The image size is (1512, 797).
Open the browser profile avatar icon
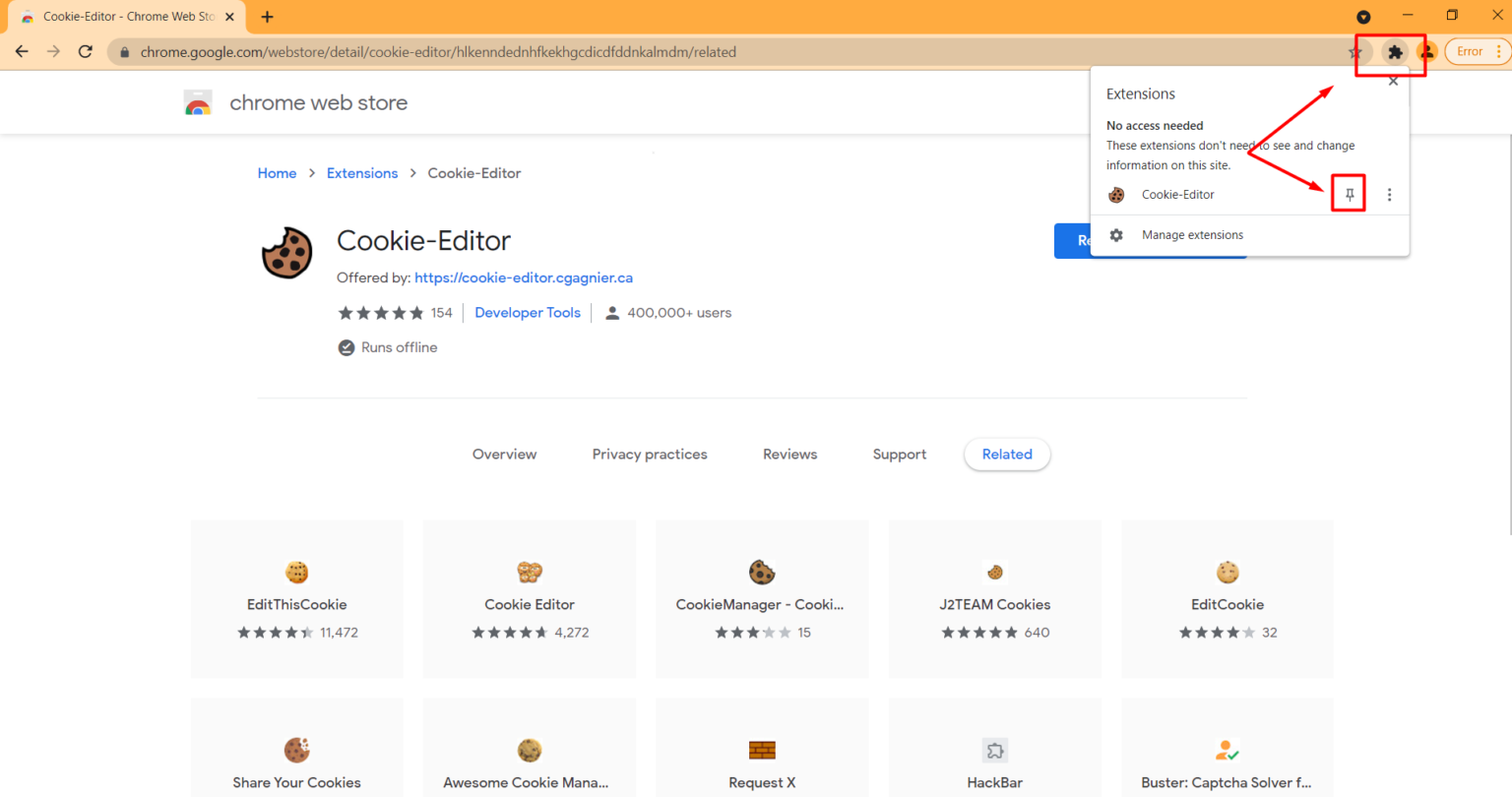[x=1426, y=51]
